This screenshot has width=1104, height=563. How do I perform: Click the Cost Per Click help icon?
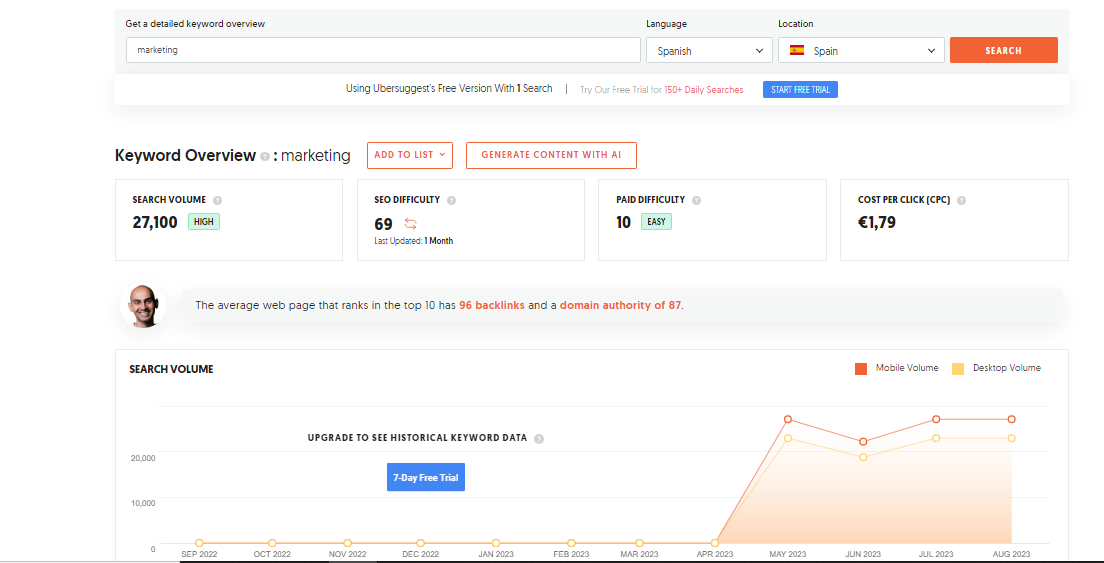pyautogui.click(x=962, y=200)
